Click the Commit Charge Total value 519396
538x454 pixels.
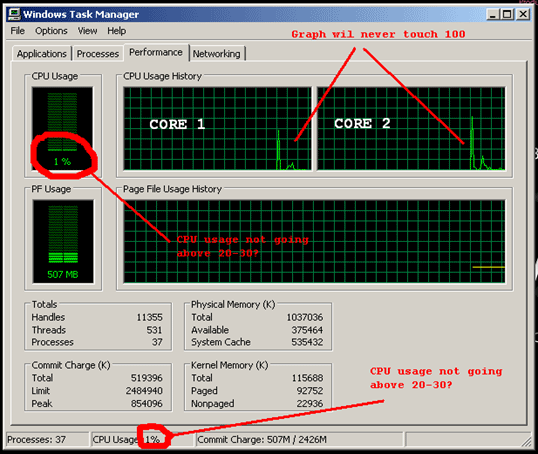point(147,378)
